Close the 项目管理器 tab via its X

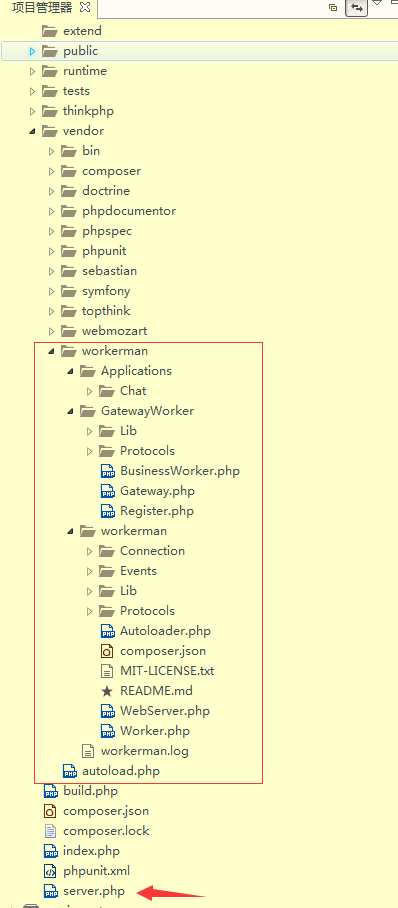pos(85,8)
